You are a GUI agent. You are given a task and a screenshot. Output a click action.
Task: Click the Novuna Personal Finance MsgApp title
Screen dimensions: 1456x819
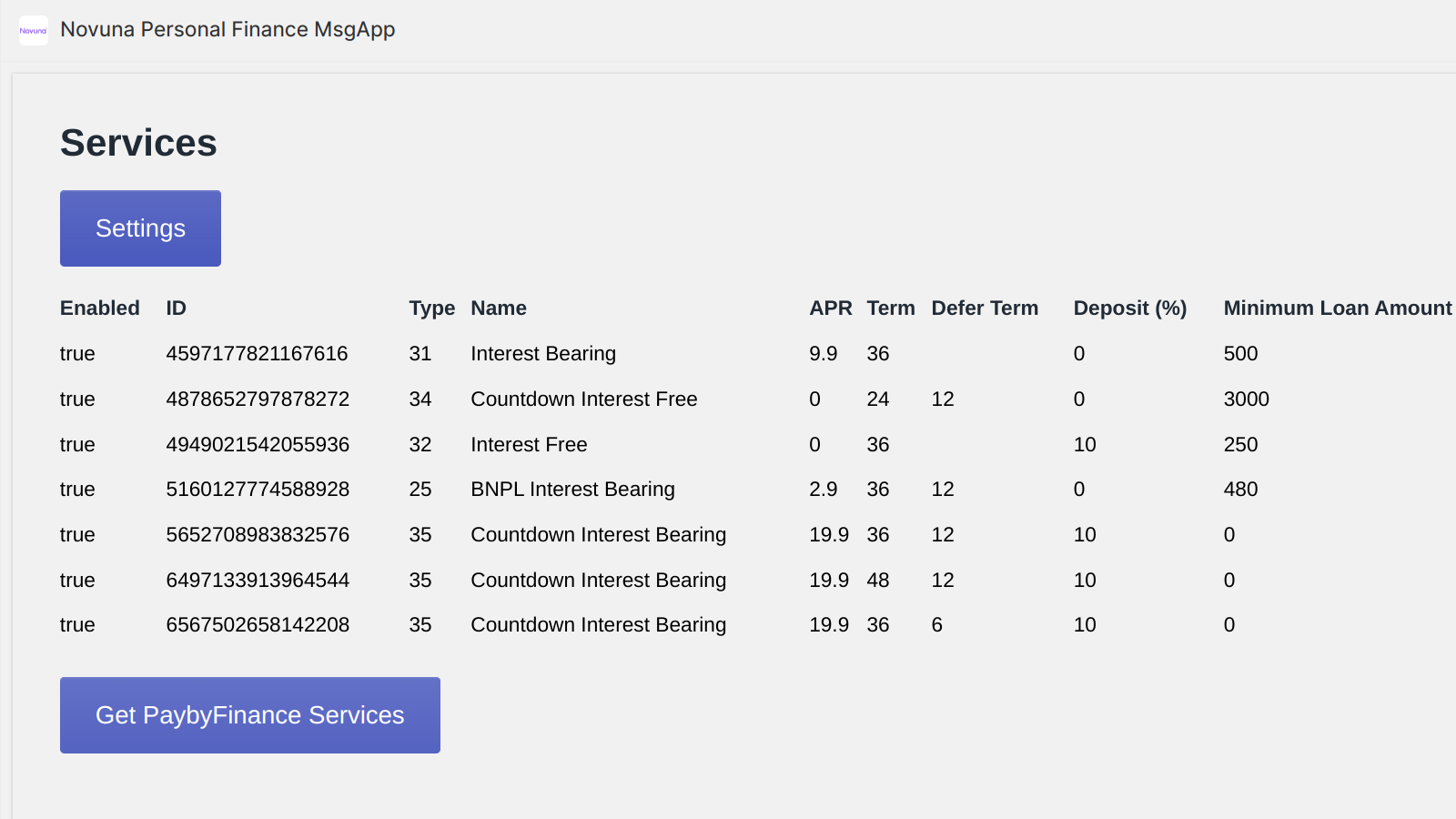click(227, 29)
